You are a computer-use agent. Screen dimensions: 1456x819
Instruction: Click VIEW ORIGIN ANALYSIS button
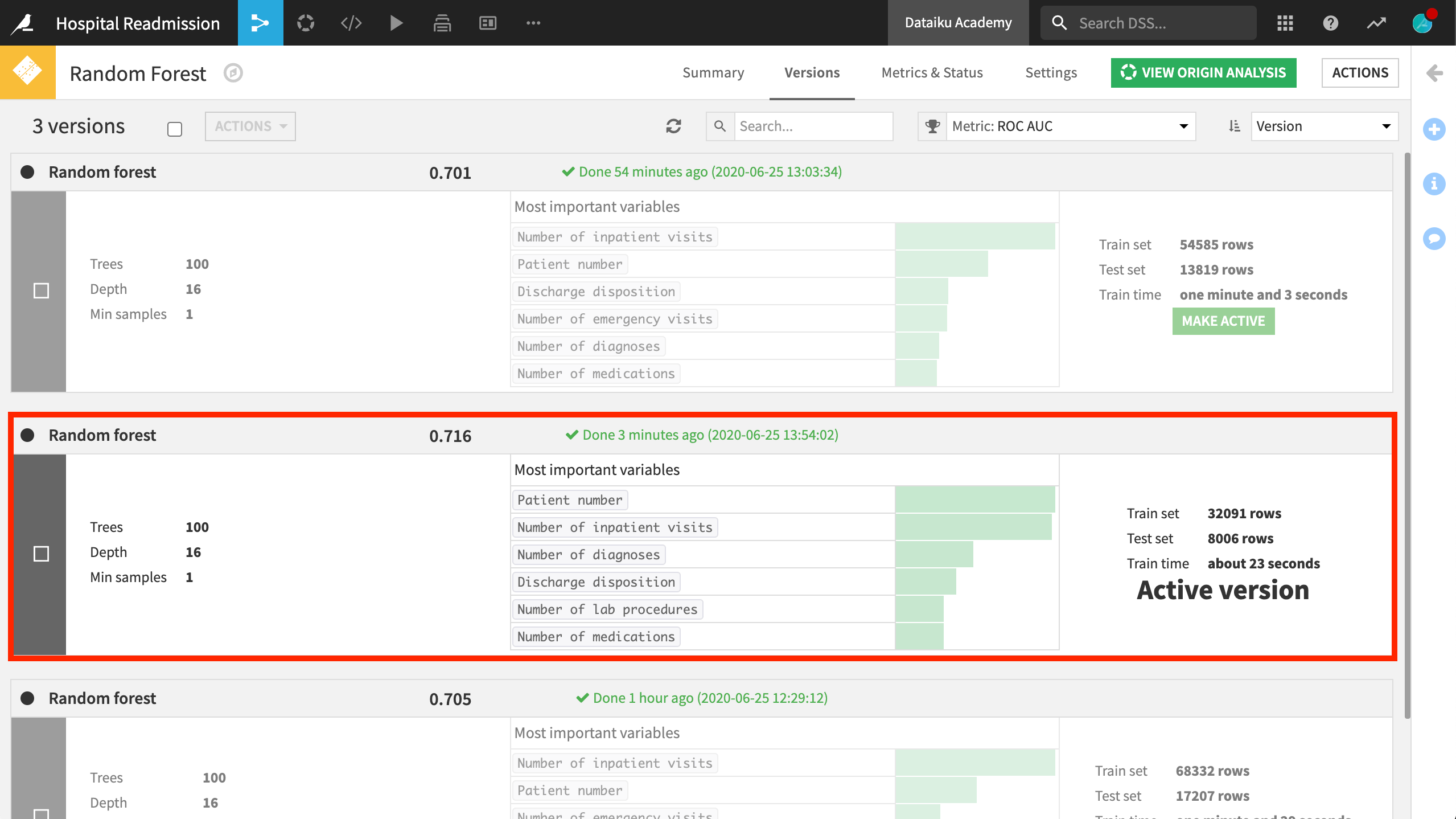click(1204, 72)
